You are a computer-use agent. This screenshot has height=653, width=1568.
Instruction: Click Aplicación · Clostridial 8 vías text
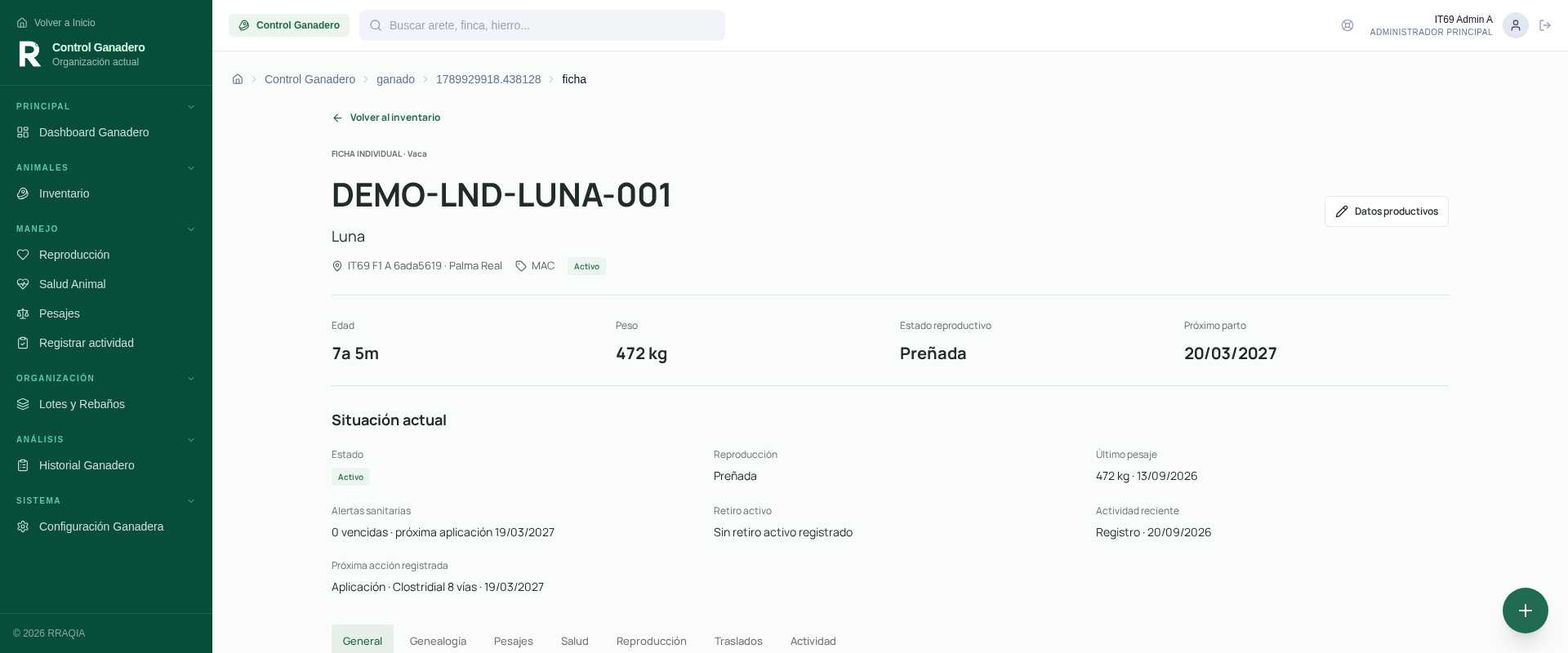point(437,588)
